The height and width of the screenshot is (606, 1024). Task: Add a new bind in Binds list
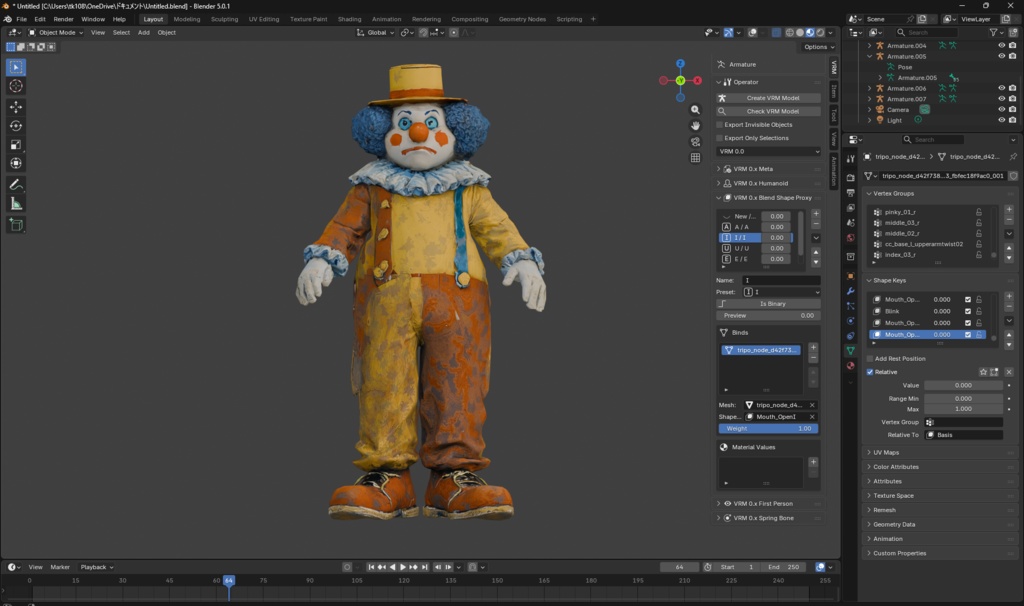pos(813,347)
